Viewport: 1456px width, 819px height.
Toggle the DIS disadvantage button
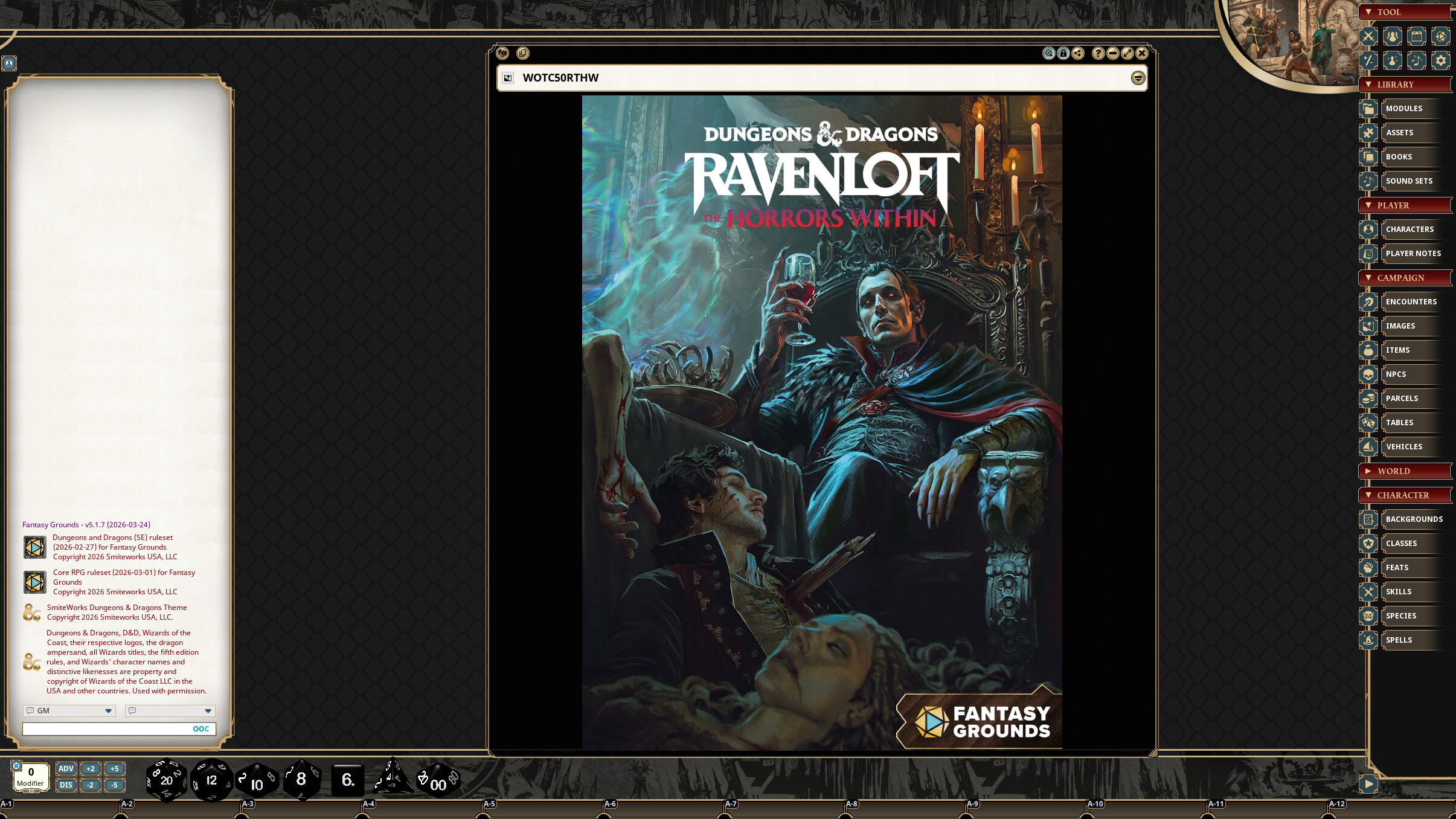(66, 785)
